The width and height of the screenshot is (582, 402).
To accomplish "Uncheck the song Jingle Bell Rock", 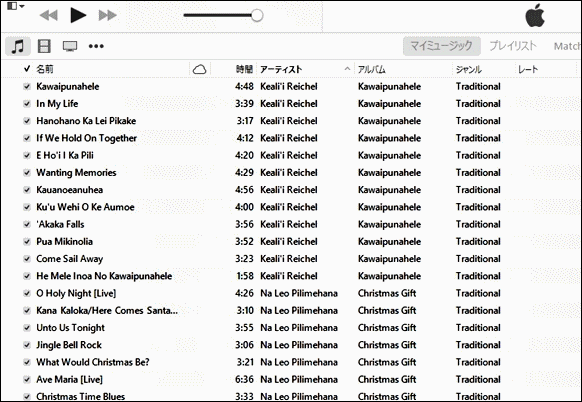I will 27,345.
